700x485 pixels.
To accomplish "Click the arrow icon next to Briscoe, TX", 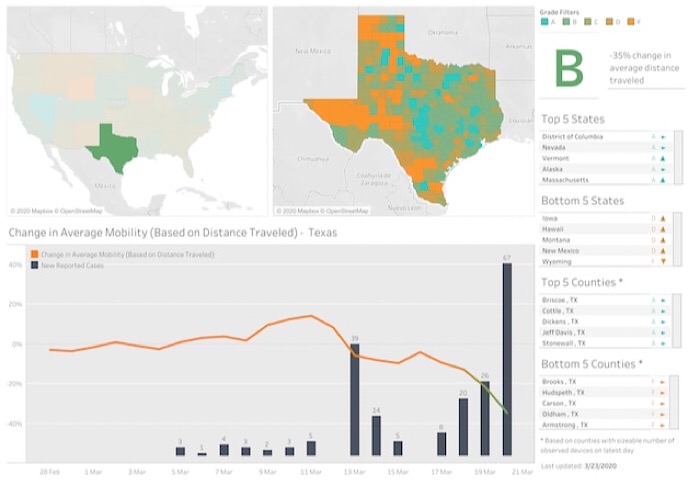I will coord(662,299).
